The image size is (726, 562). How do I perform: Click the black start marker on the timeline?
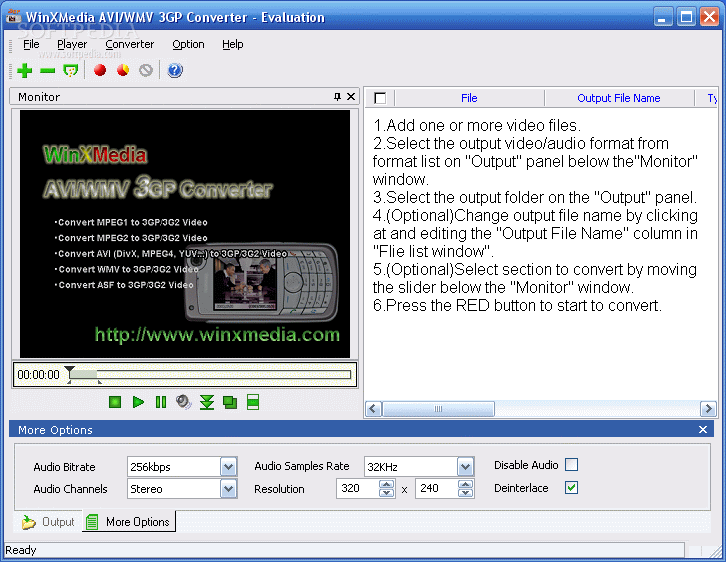pyautogui.click(x=69, y=369)
